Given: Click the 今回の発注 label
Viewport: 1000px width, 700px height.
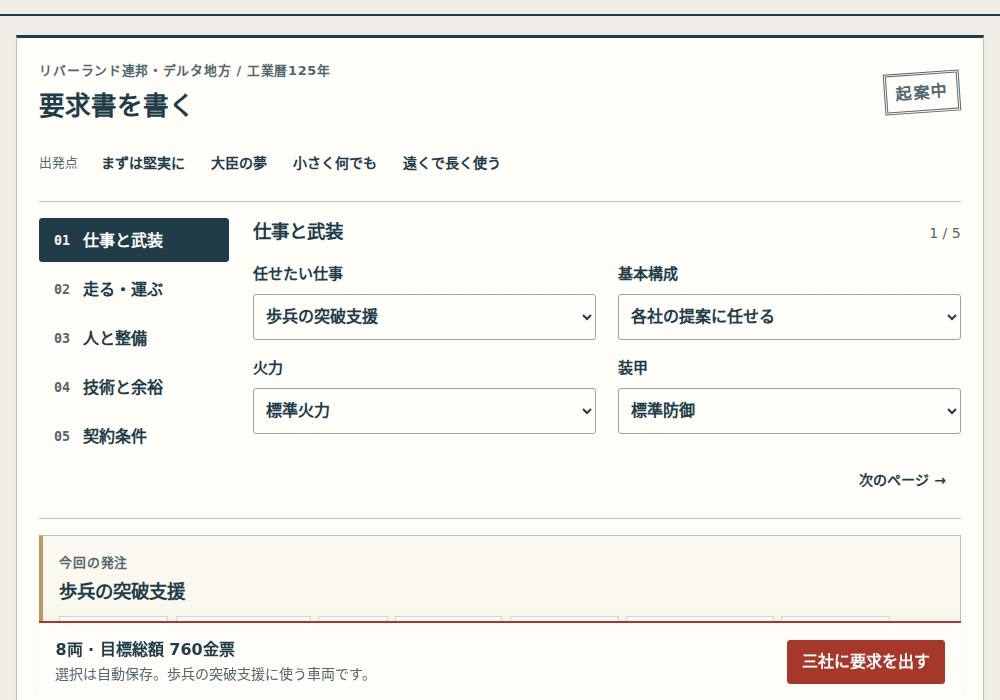Looking at the screenshot, I should (x=93, y=563).
